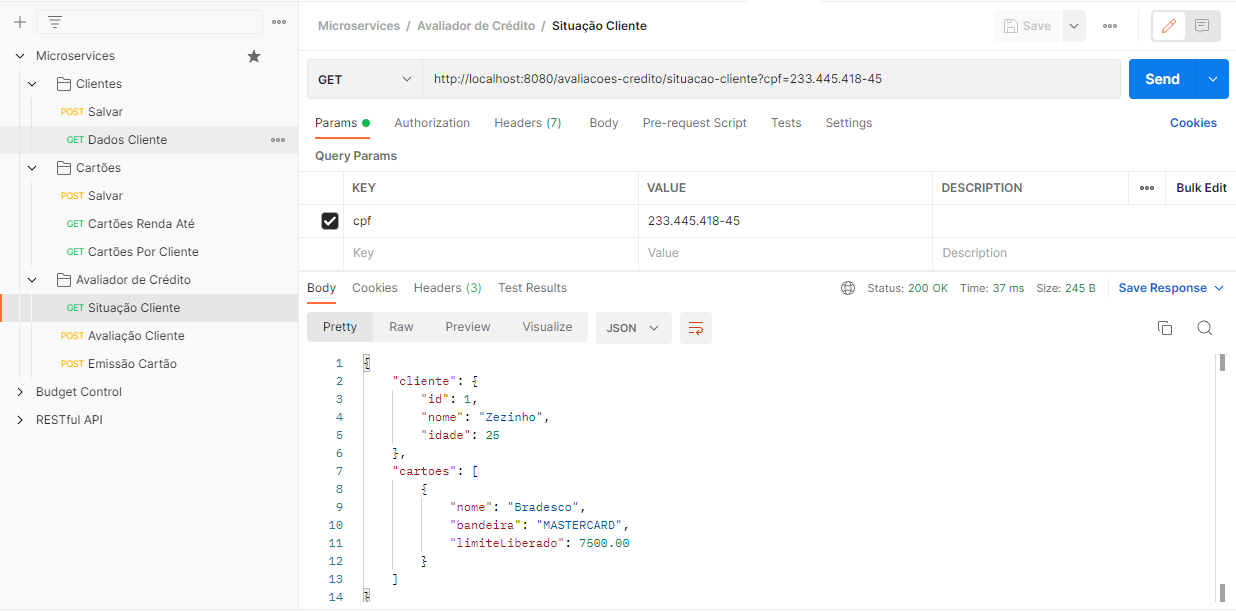Screen dimensions: 1236x611
Task: Open the Cookies manager
Action: 1193,122
